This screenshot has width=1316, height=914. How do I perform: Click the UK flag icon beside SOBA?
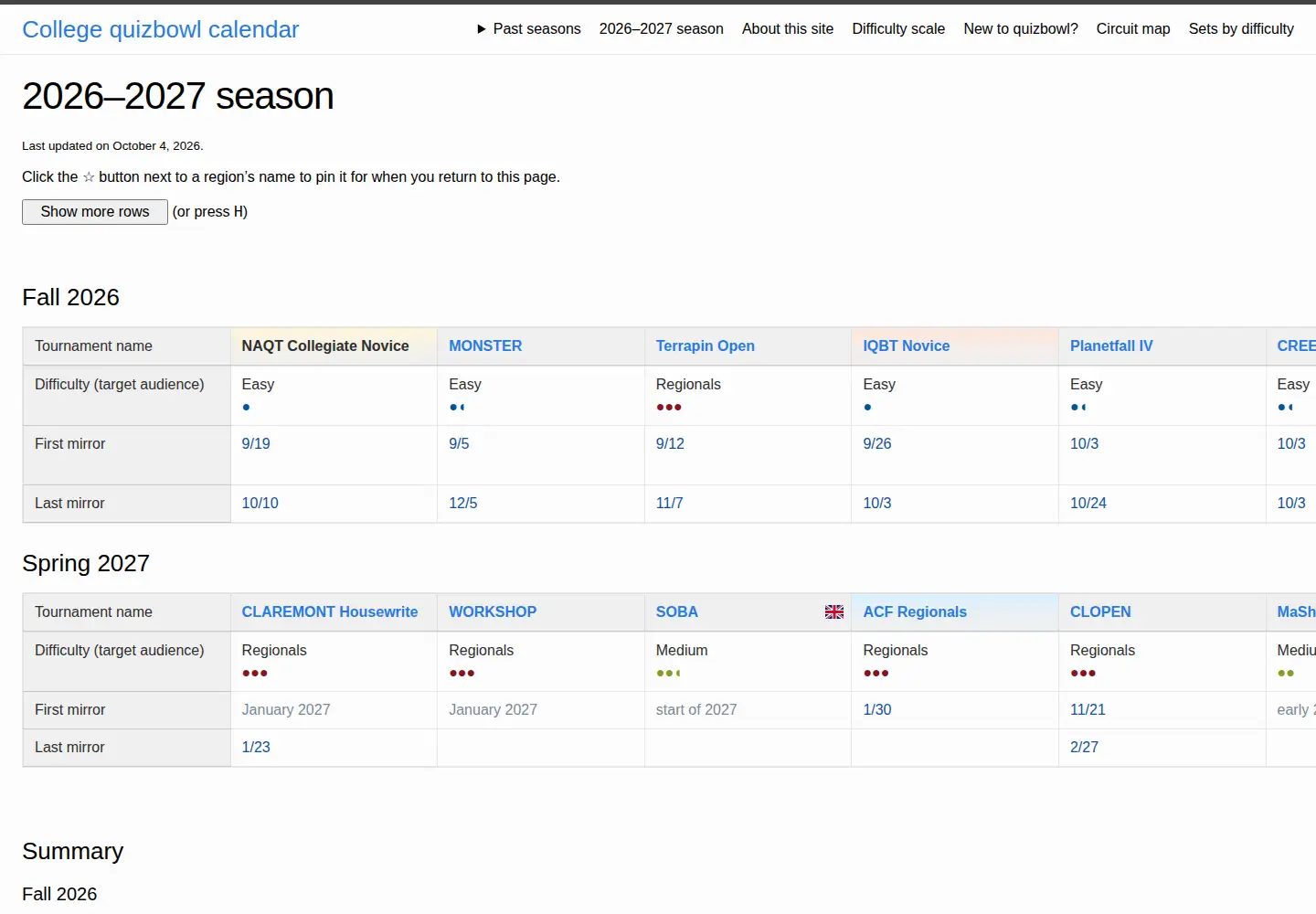tap(834, 611)
